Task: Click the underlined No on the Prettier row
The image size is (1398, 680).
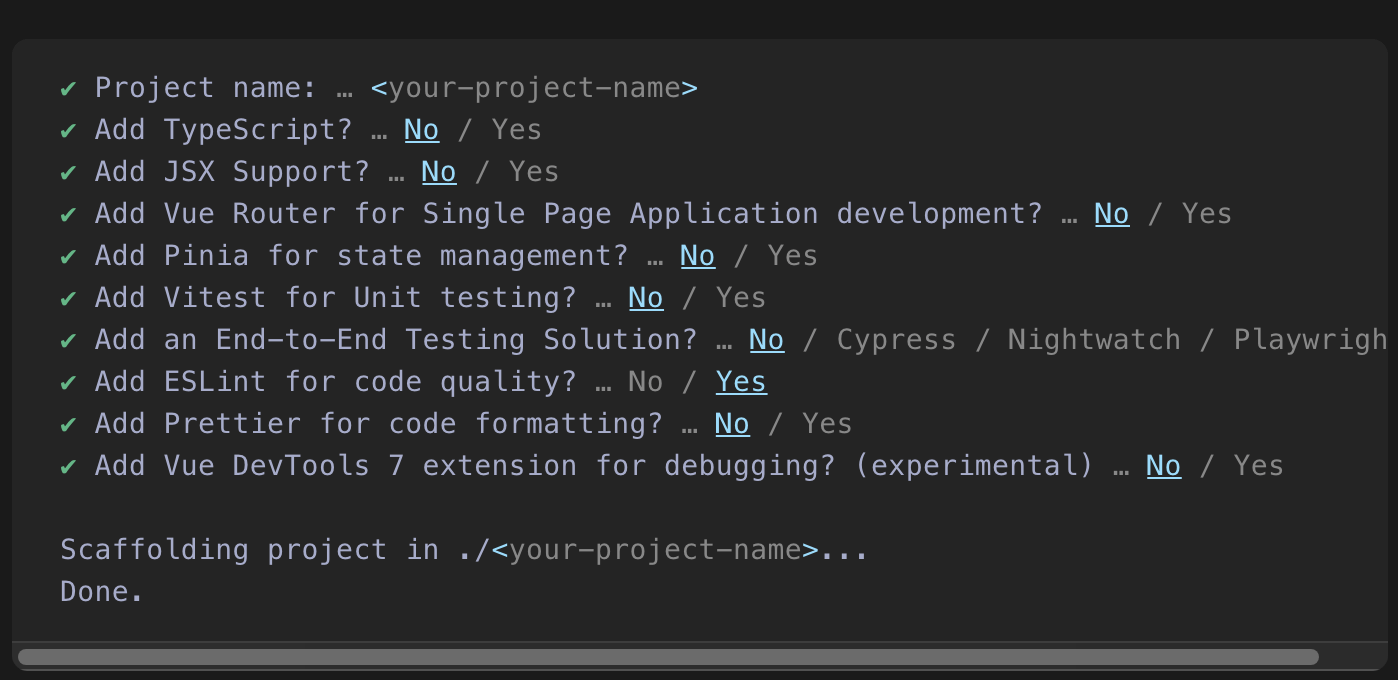Action: [732, 424]
